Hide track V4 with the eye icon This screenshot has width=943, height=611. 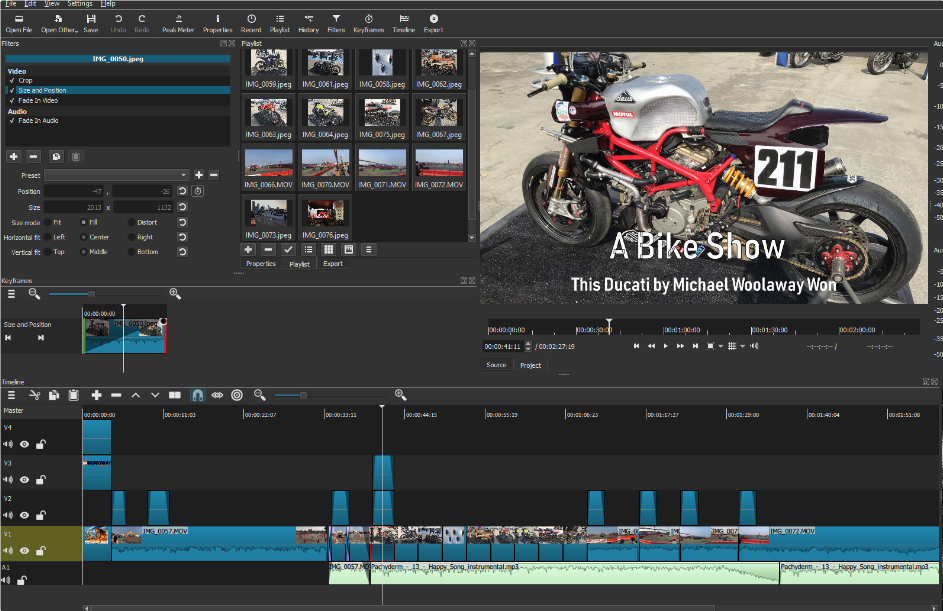pyautogui.click(x=24, y=444)
